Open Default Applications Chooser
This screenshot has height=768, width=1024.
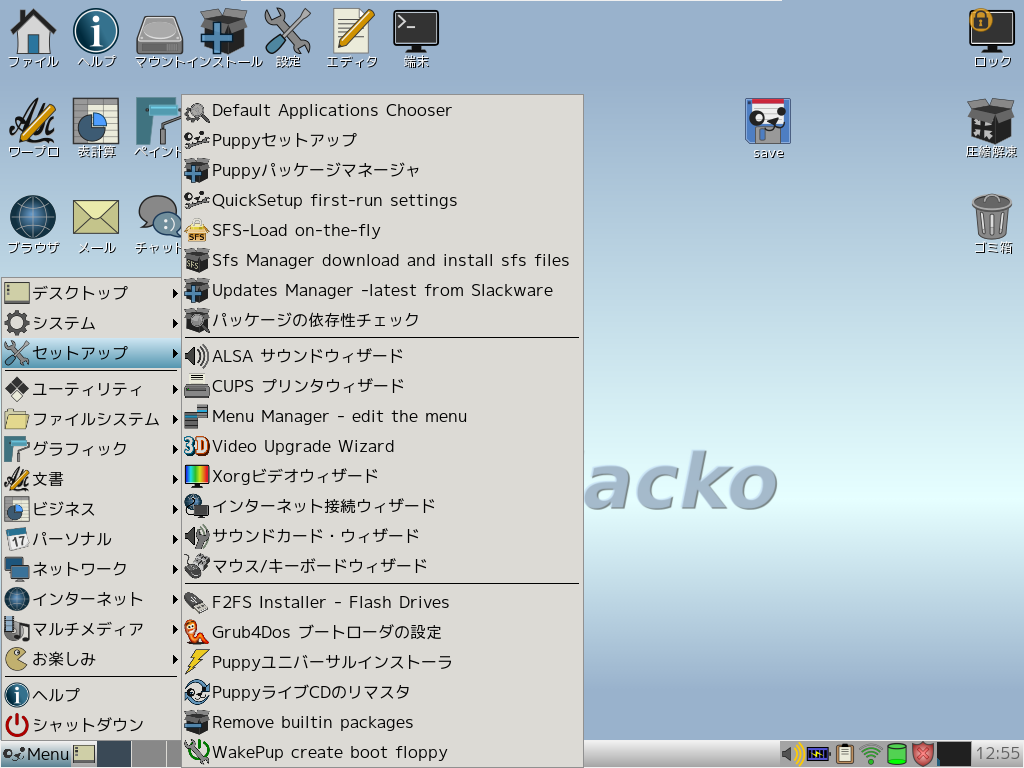click(382, 111)
